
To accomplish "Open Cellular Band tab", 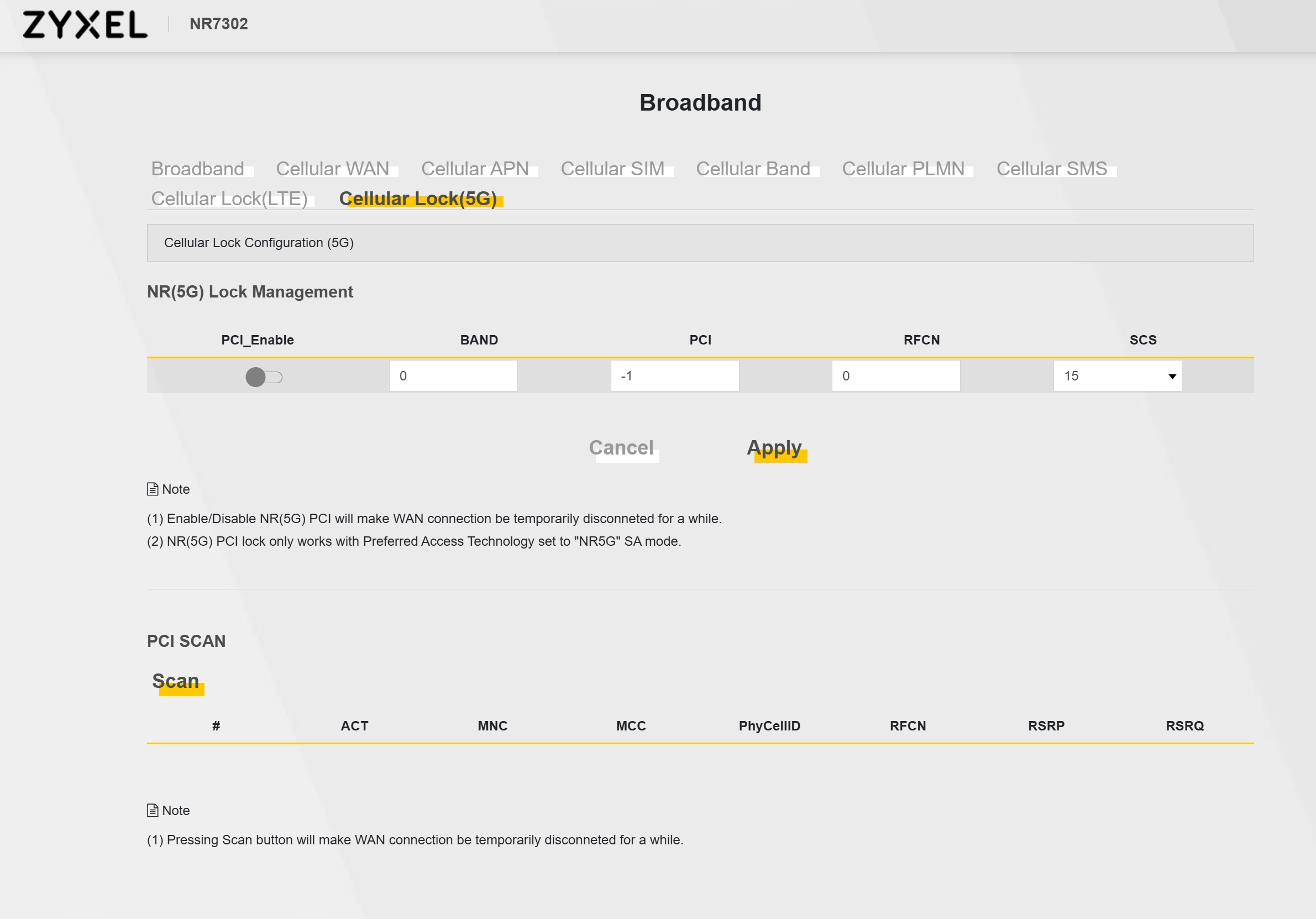I will 753,169.
